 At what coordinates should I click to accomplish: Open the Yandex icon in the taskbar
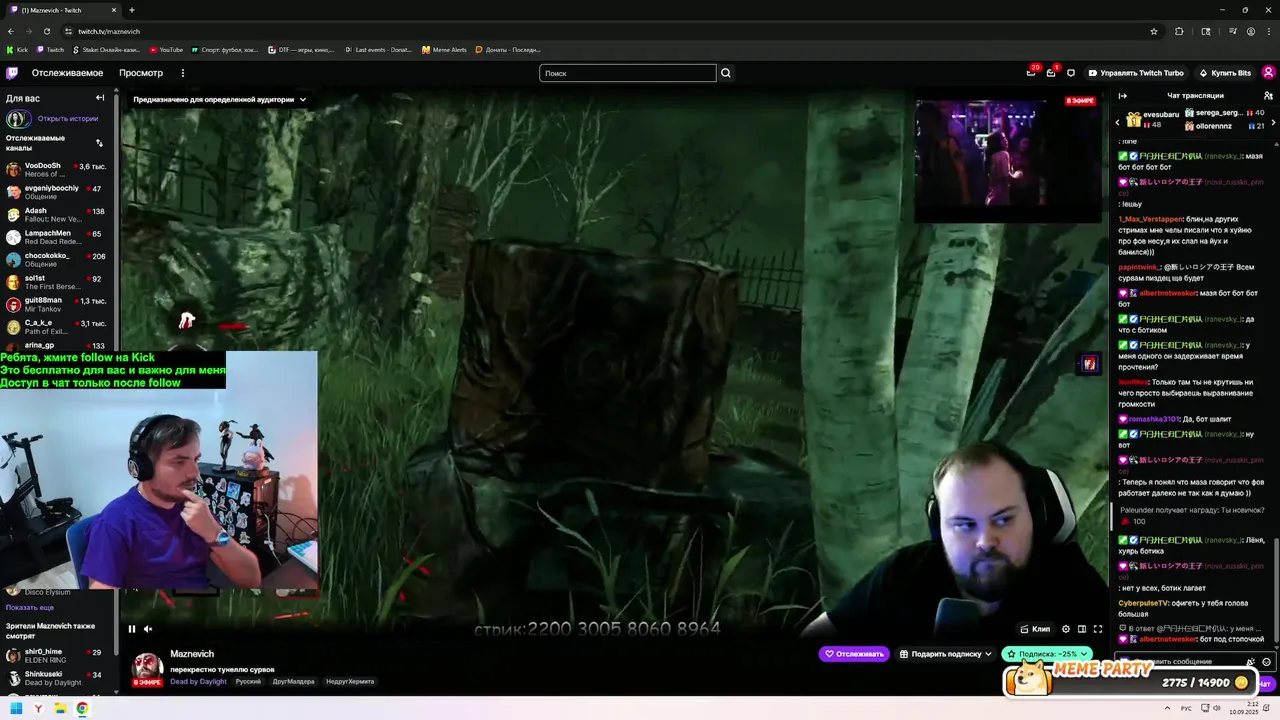pyautogui.click(x=38, y=708)
